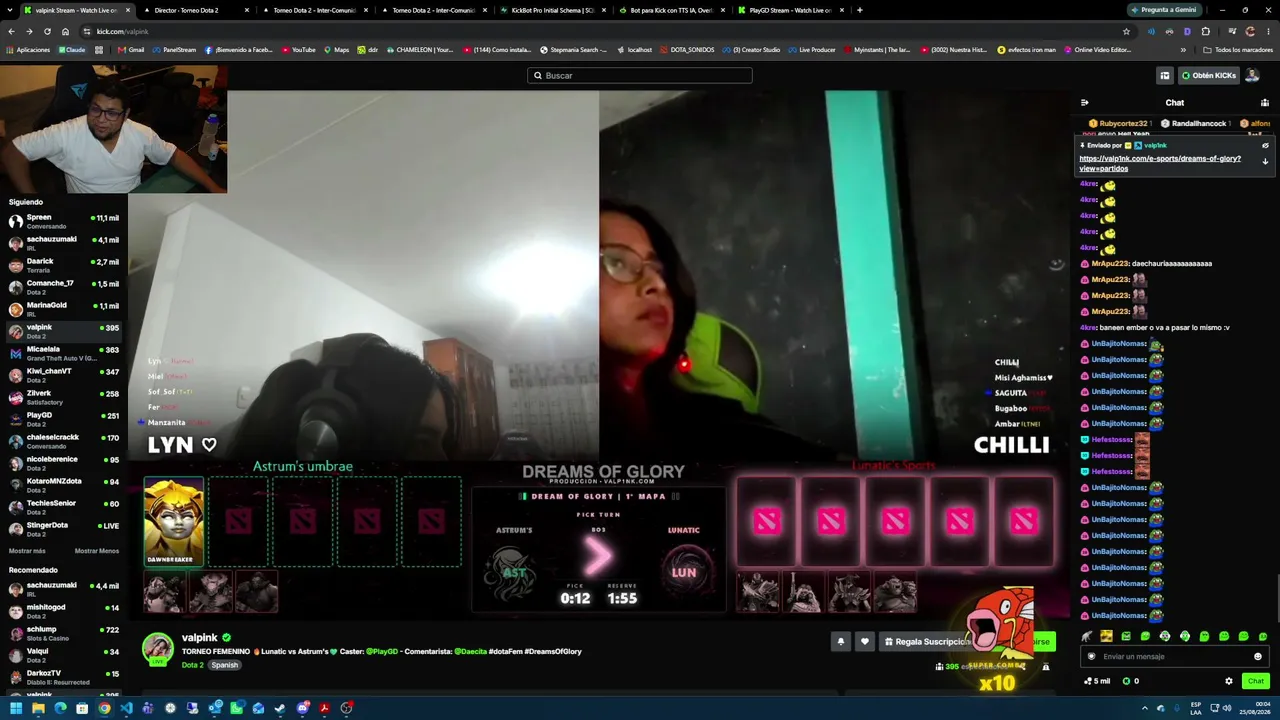Open the Kick shop icon beside Obtén KICKs
Screen dimensions: 1280x720
(1164, 75)
